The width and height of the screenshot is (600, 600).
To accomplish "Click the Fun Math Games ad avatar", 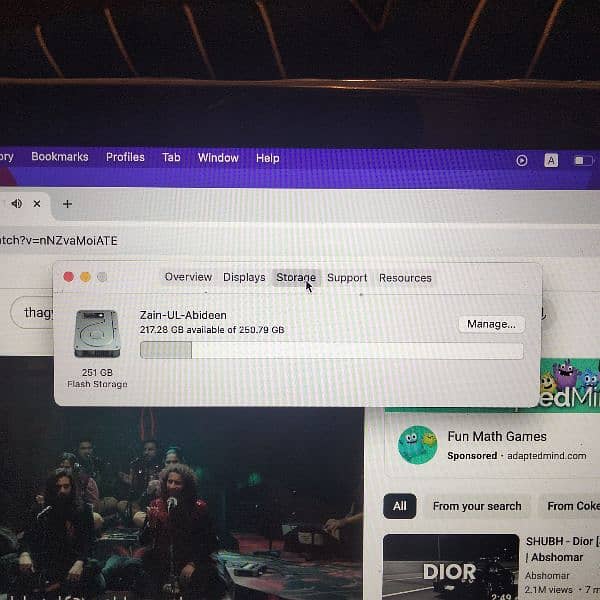I will pos(417,445).
